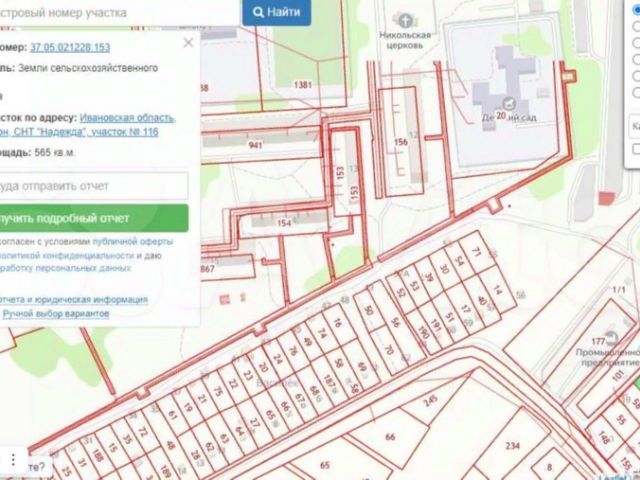Select garden plot labeled 70
Screen dimensions: 640x480
click(x=389, y=349)
